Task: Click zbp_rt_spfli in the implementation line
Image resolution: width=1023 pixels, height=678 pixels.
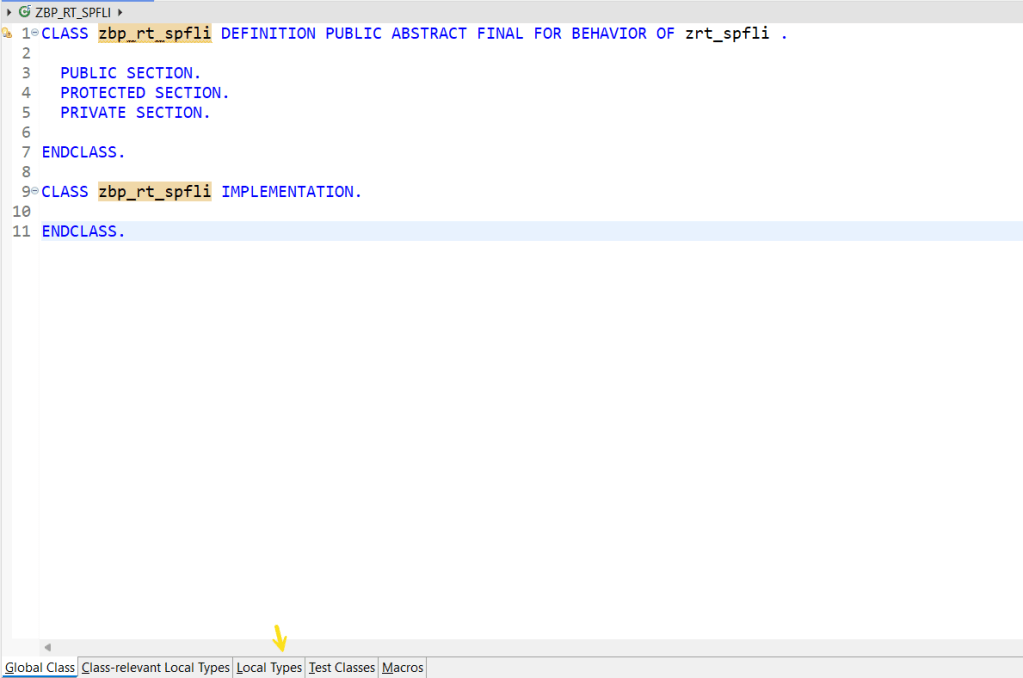Action: (155, 192)
